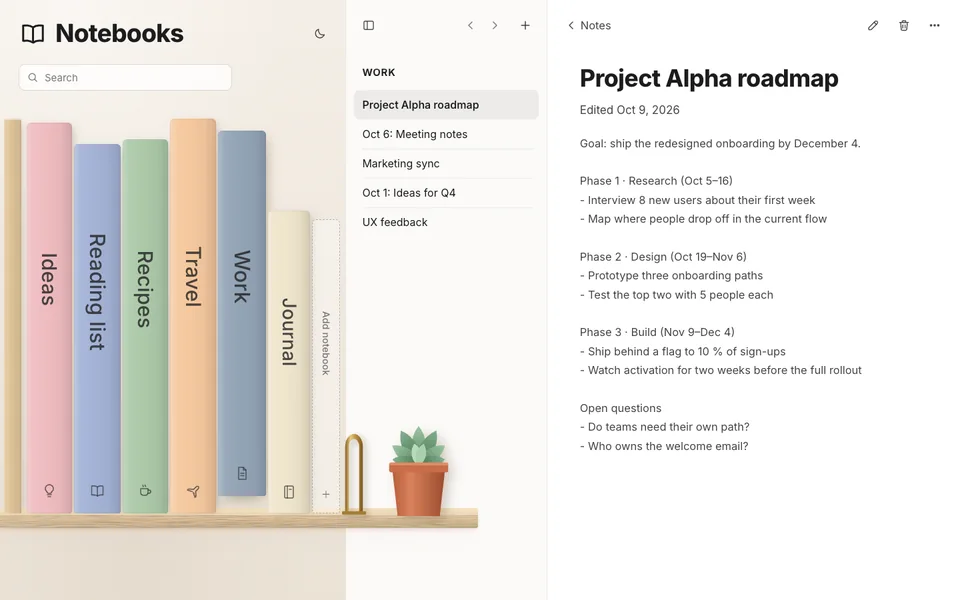The image size is (960, 600).
Task: Open the Oct 1: Ideas for Q4 note
Action: tap(446, 193)
